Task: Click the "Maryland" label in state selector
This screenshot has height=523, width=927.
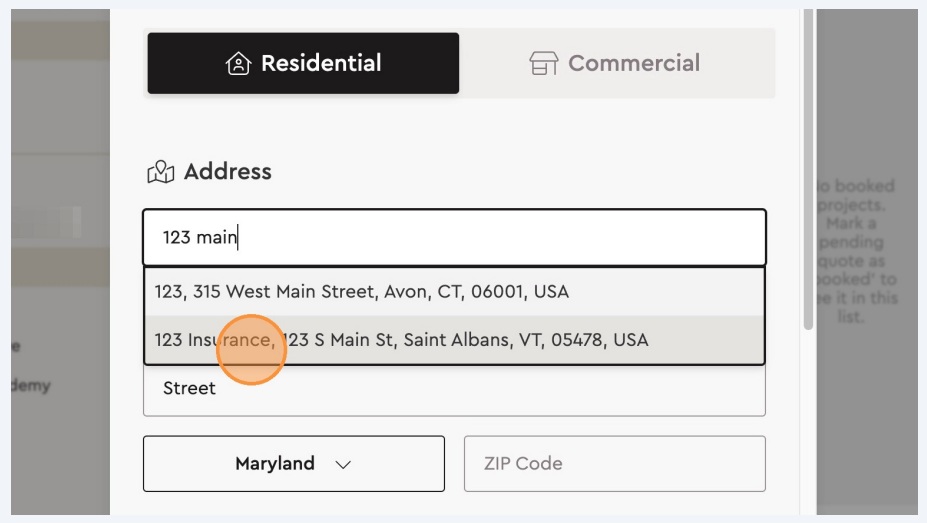Action: pyautogui.click(x=275, y=463)
